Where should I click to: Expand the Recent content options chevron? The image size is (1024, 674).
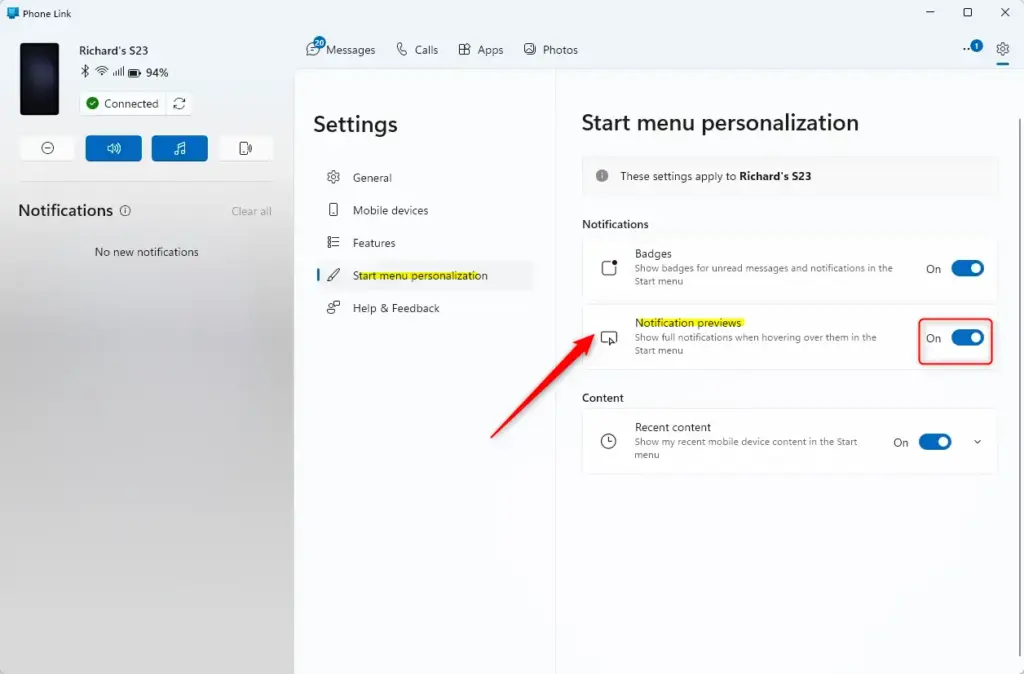click(x=977, y=442)
